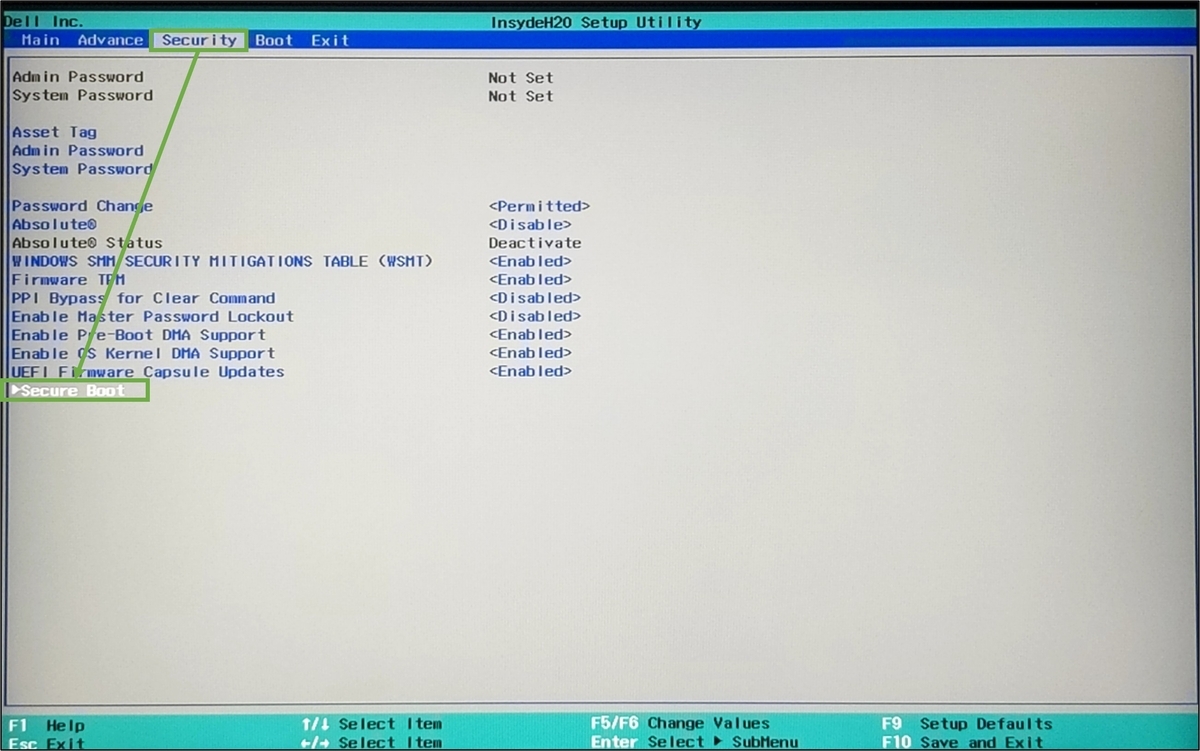1200x751 pixels.
Task: Toggle WSMT Enabled value
Action: click(530, 261)
